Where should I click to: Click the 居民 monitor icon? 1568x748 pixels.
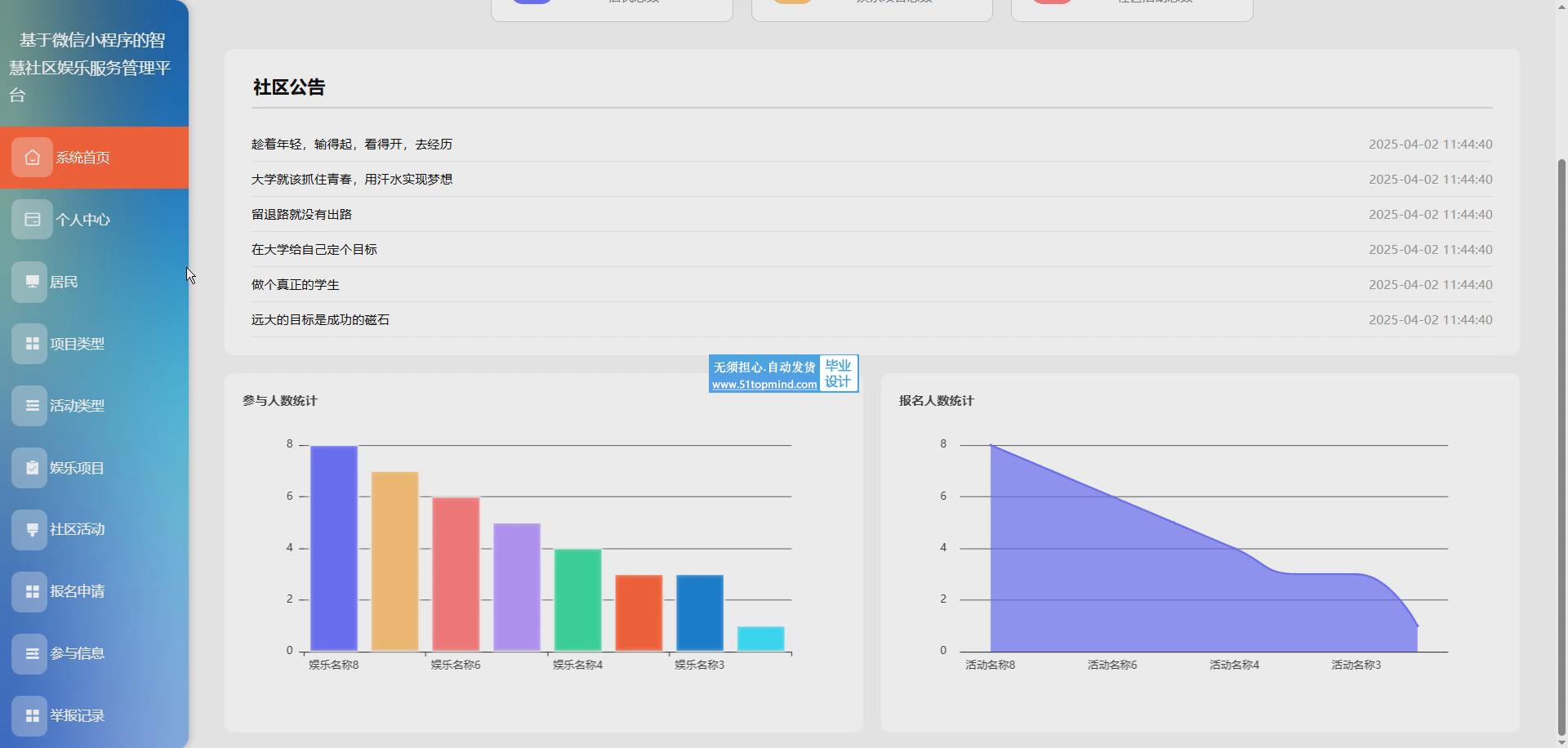point(31,282)
